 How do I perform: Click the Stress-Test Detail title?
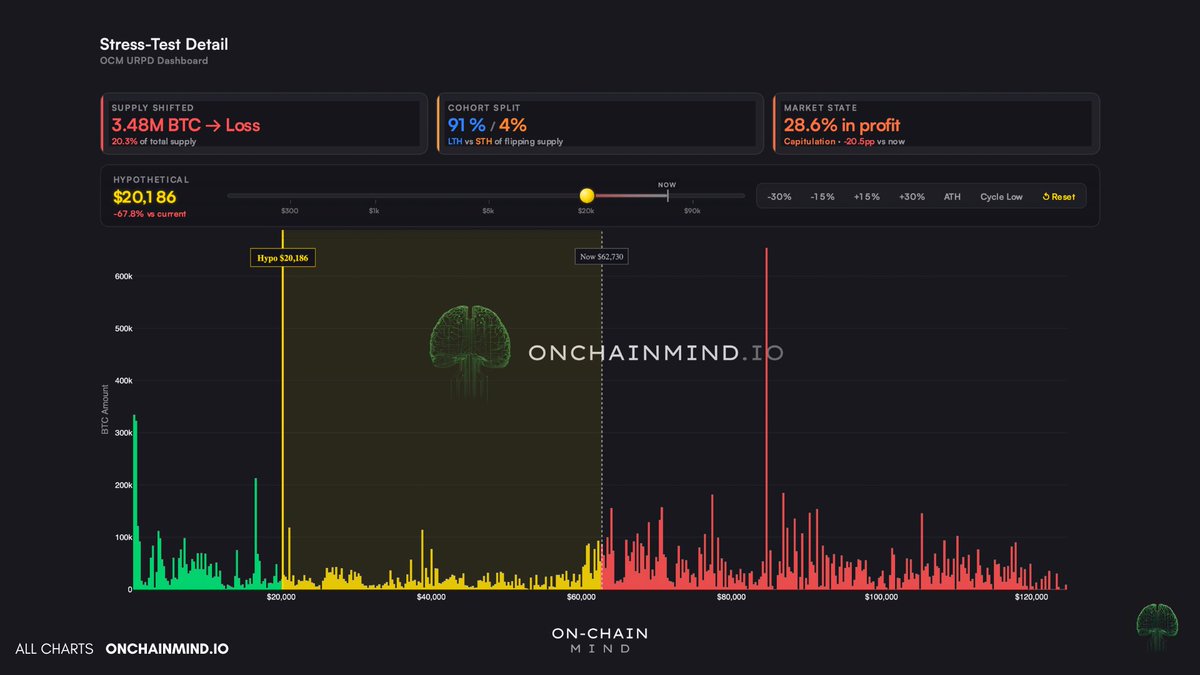pyautogui.click(x=164, y=45)
